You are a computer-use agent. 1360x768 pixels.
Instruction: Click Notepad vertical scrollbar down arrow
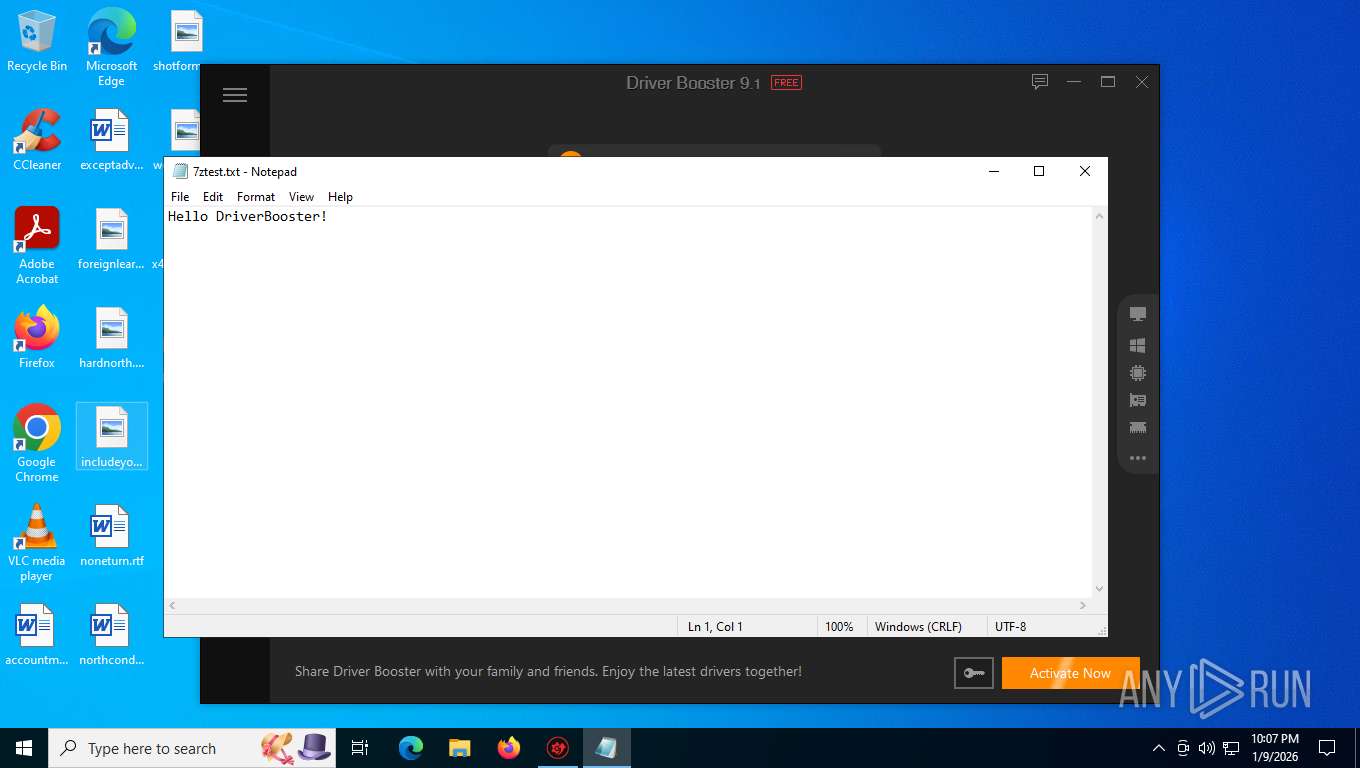tap(1099, 589)
